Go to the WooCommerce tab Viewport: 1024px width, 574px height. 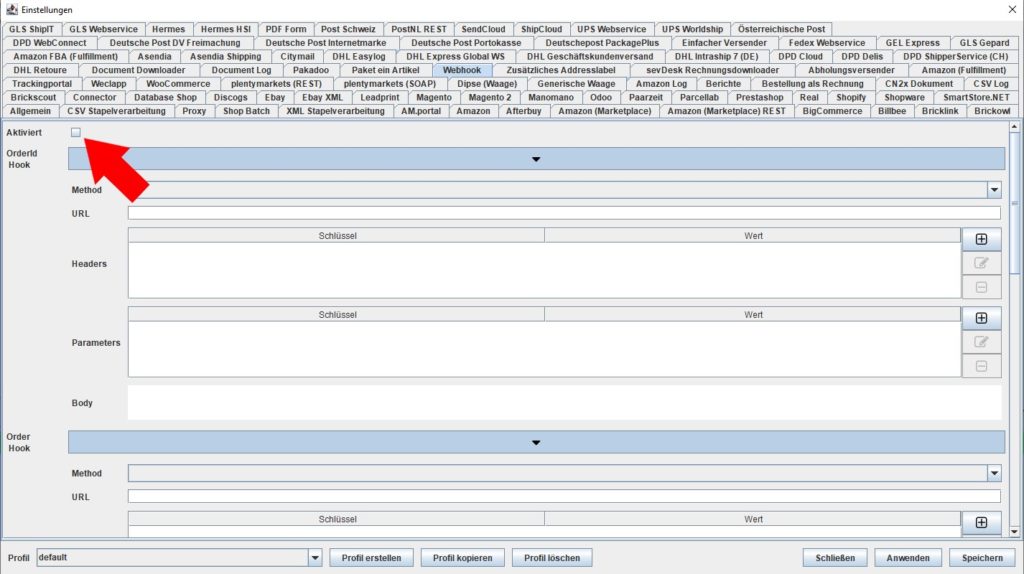click(178, 84)
